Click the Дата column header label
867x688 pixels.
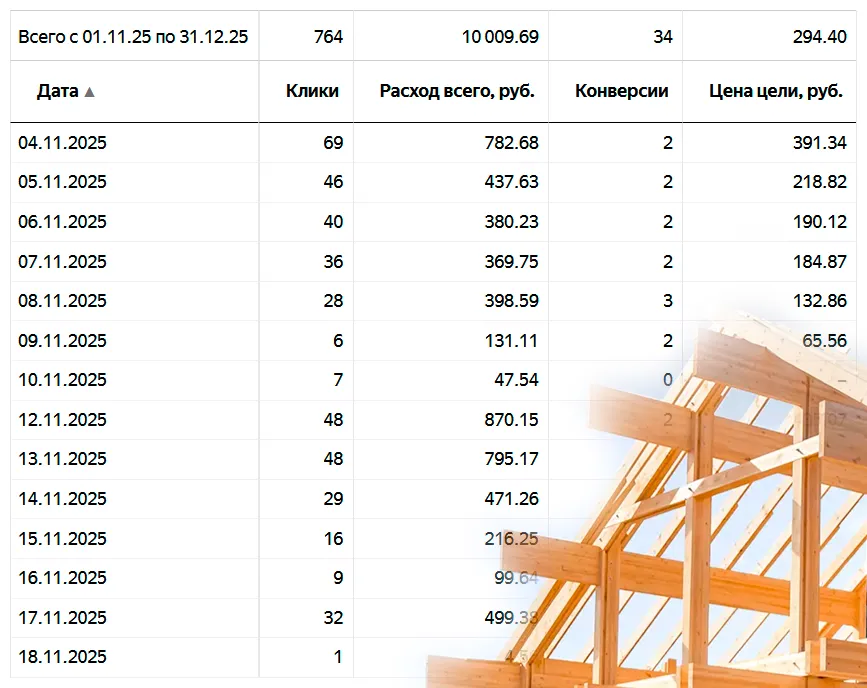[x=57, y=90]
